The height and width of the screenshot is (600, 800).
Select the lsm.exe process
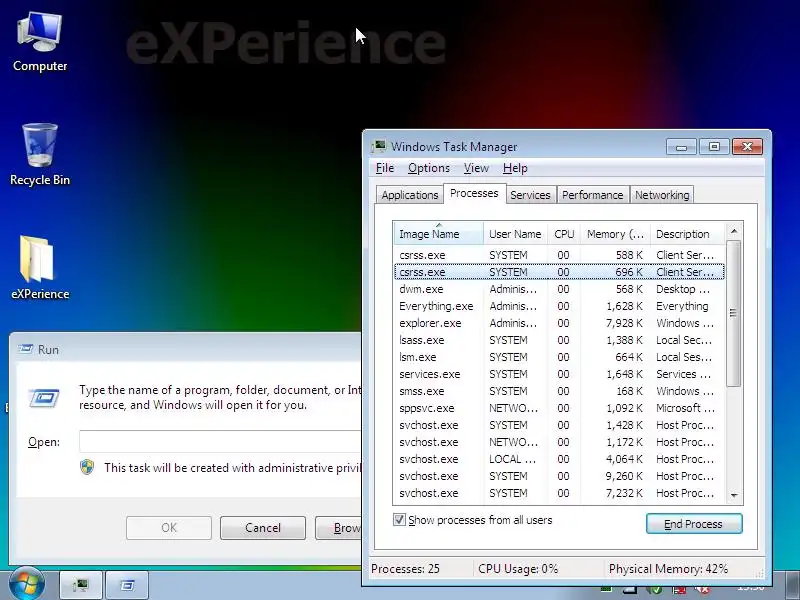tap(559, 357)
